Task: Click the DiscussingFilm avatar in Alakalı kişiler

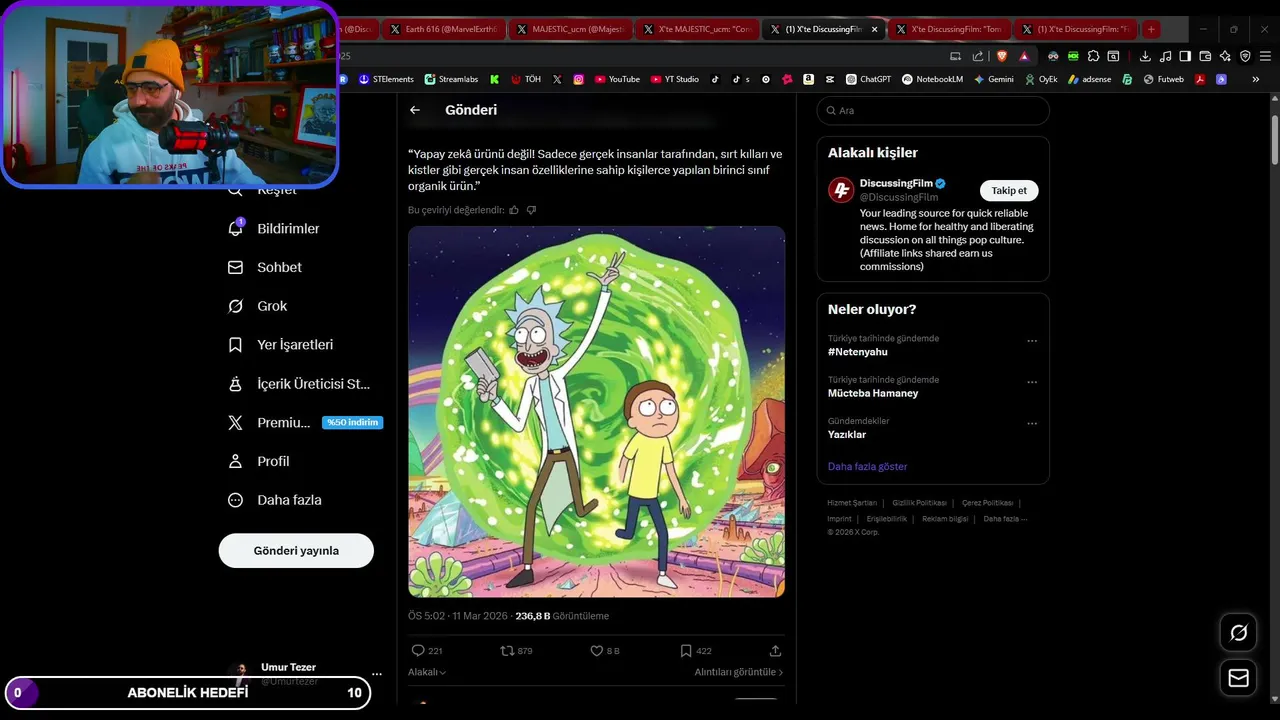Action: [841, 190]
